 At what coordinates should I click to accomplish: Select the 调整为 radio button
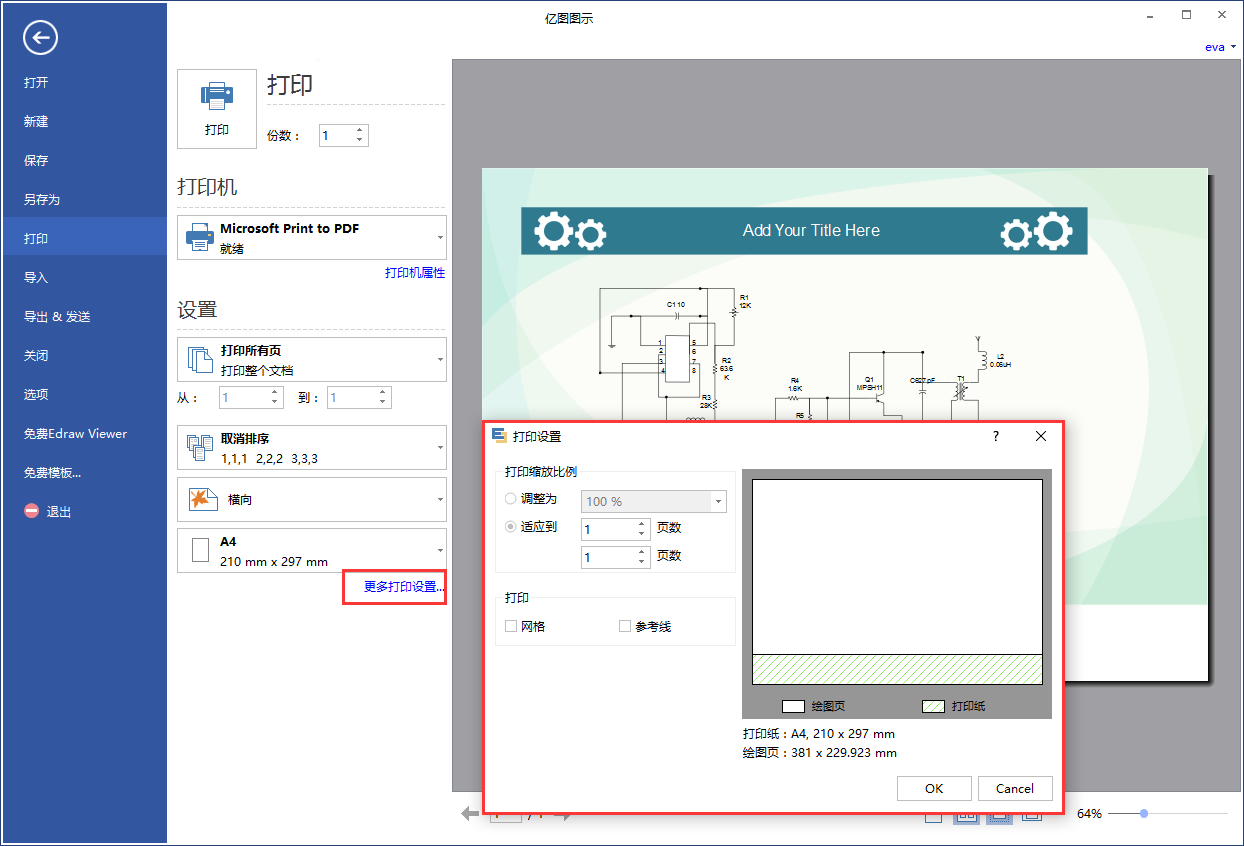pos(511,499)
